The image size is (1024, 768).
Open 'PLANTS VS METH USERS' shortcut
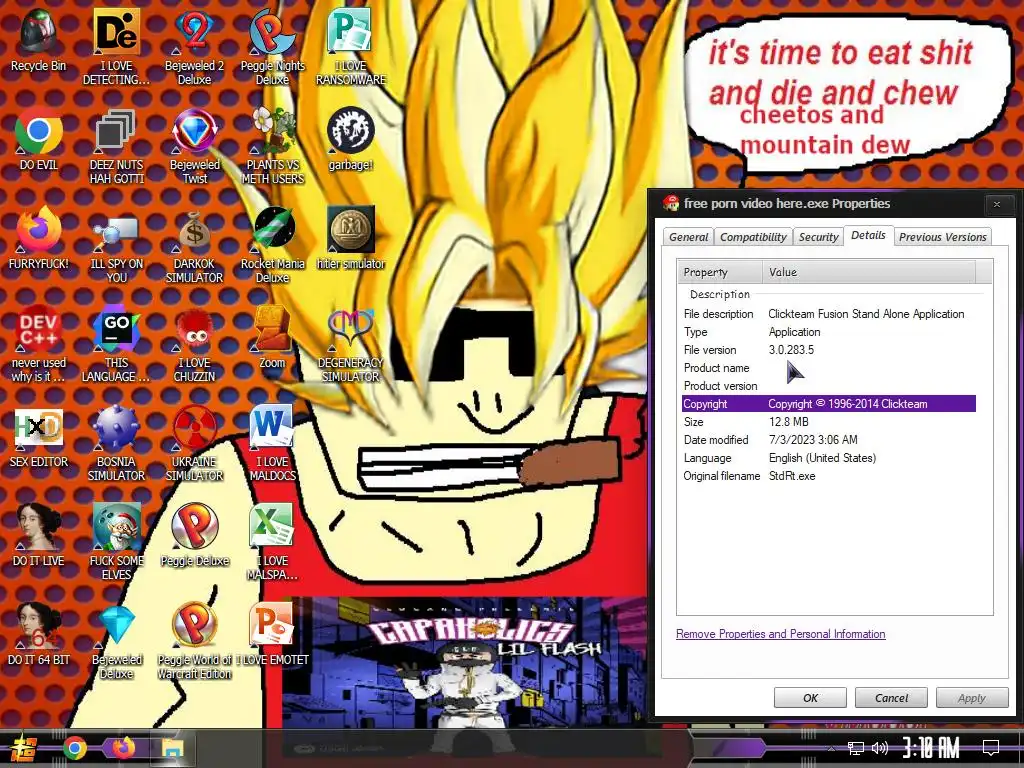(x=272, y=146)
